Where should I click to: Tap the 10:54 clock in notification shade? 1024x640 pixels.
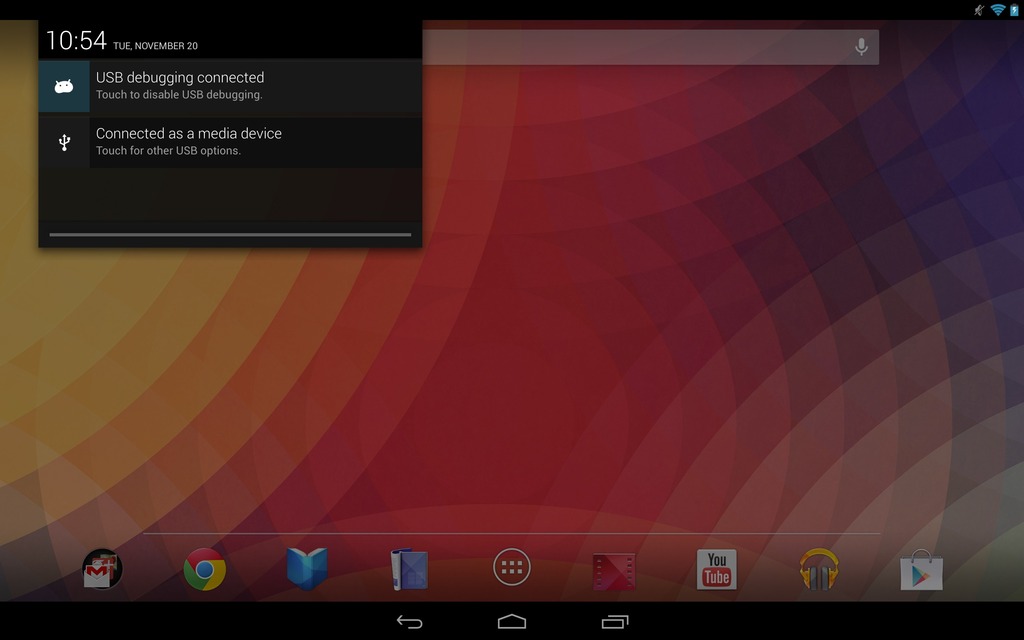pos(76,40)
